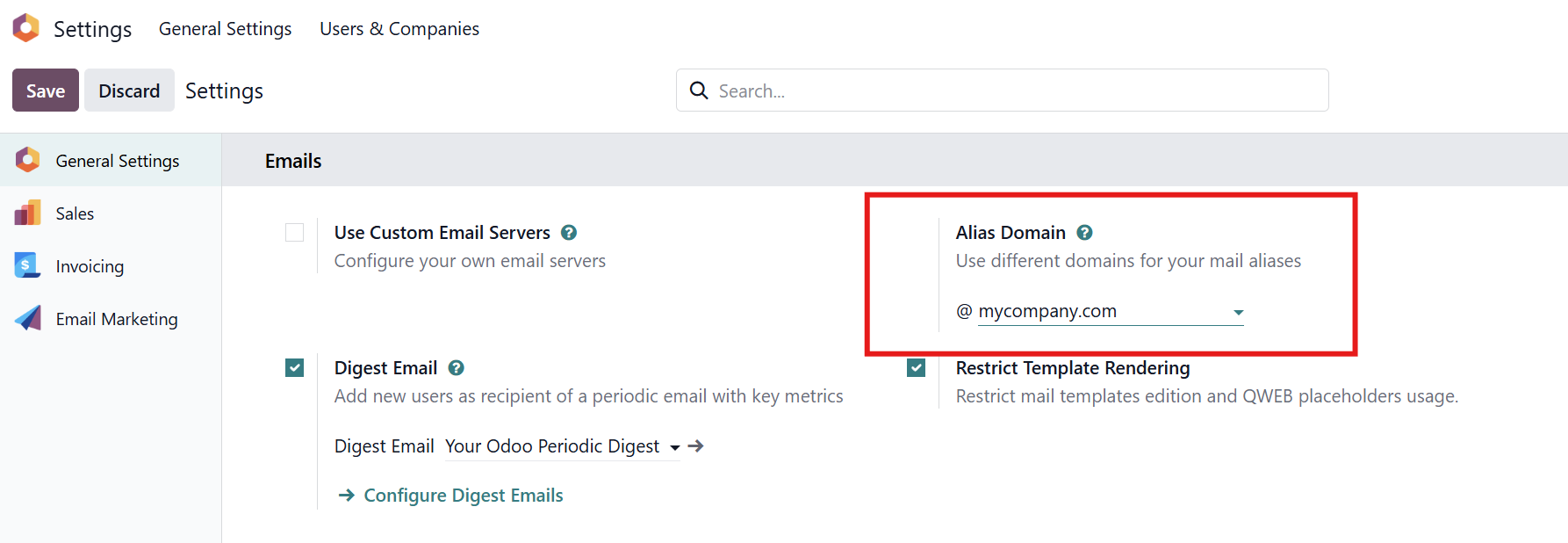The image size is (1568, 543).
Task: Open the Invoicing settings icon
Action: tap(28, 265)
